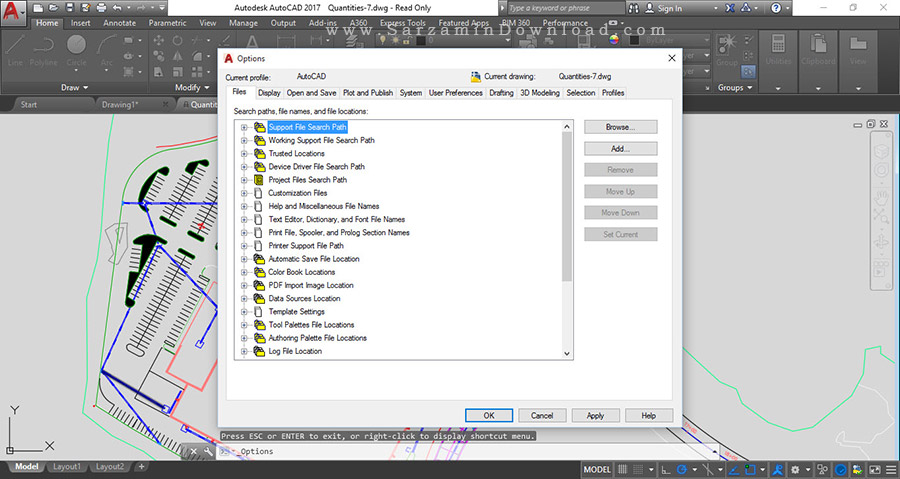Select the Polyline tool
Image resolution: width=900 pixels, height=479 pixels.
(x=44, y=50)
